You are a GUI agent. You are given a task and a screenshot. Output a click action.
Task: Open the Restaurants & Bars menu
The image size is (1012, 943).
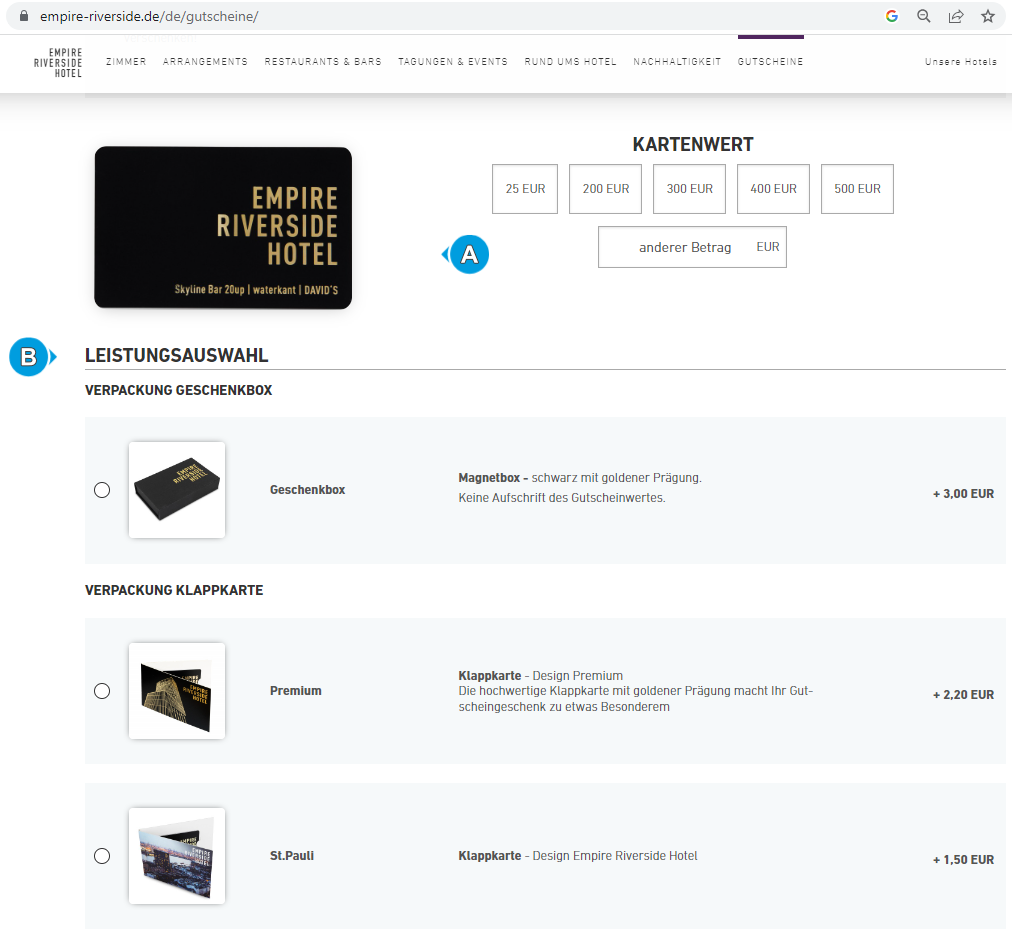(323, 61)
